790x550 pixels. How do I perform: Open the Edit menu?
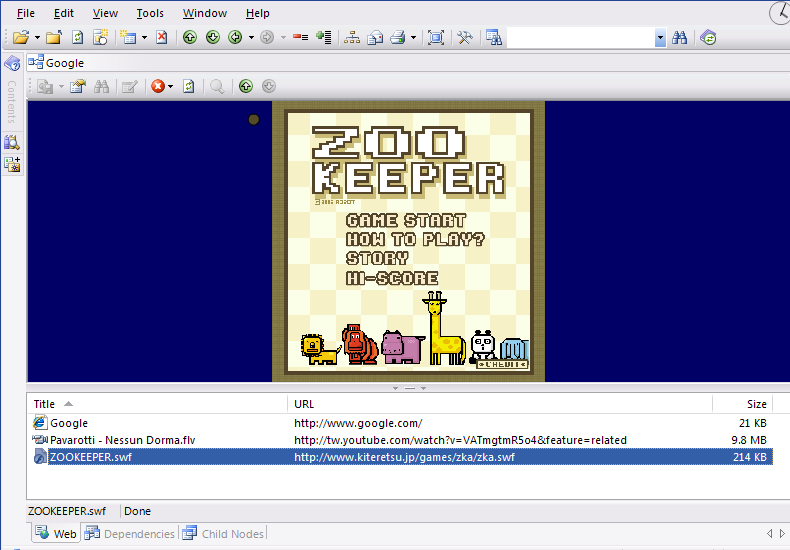pos(64,13)
